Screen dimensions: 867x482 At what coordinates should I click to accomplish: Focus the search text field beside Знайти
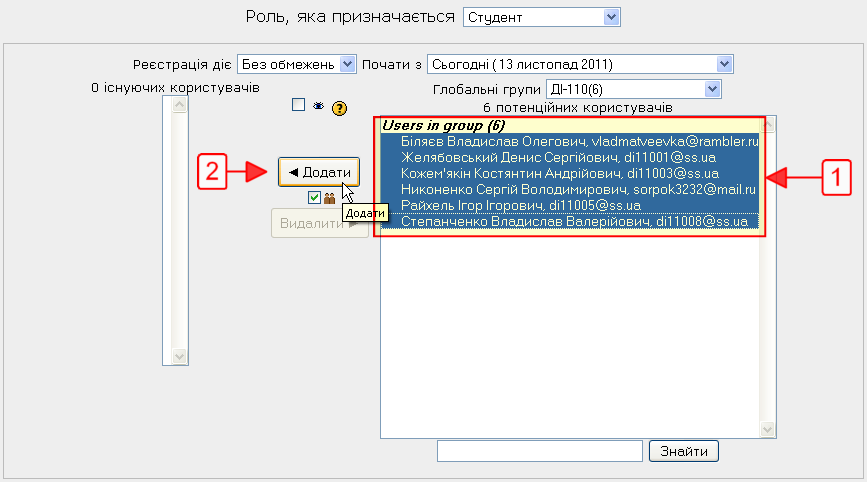tap(540, 451)
